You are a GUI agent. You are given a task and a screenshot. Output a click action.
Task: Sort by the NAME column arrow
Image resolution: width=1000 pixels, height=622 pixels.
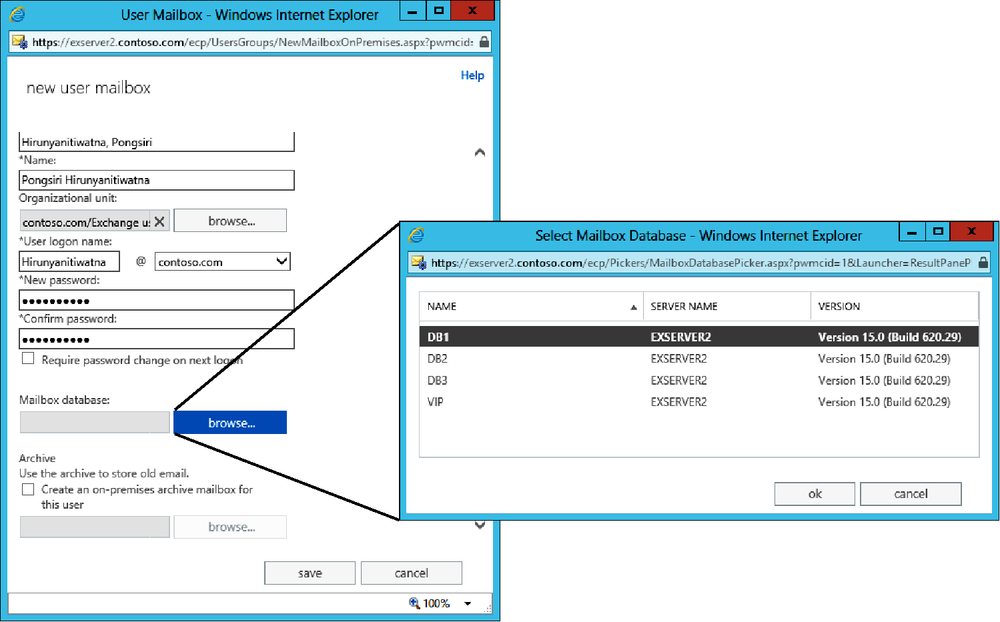pyautogui.click(x=633, y=307)
